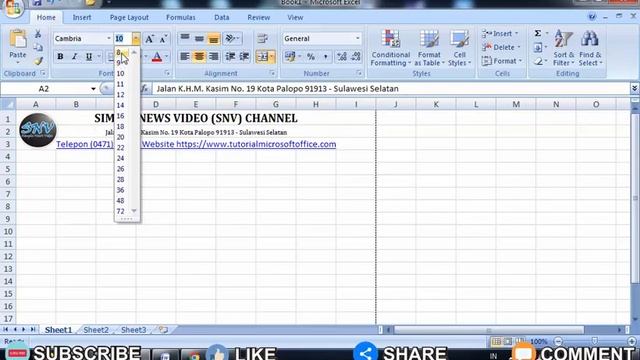Click Percent Style icon
The width and height of the screenshot is (640, 360).
pyautogui.click(x=311, y=57)
